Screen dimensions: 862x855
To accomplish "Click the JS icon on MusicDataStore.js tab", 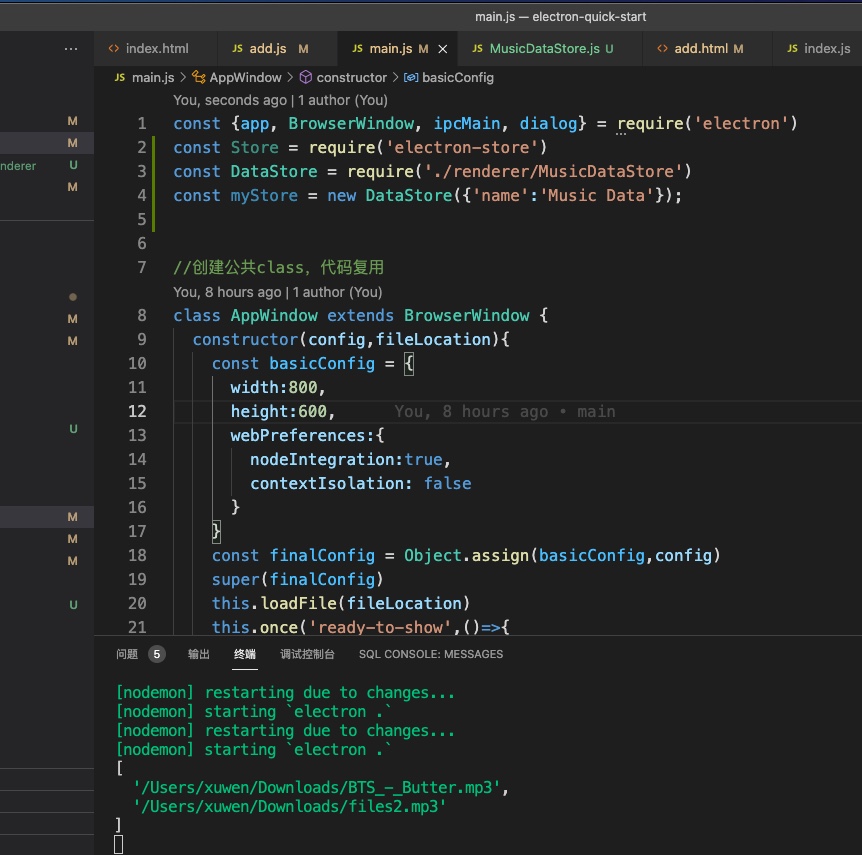I will click(x=478, y=48).
